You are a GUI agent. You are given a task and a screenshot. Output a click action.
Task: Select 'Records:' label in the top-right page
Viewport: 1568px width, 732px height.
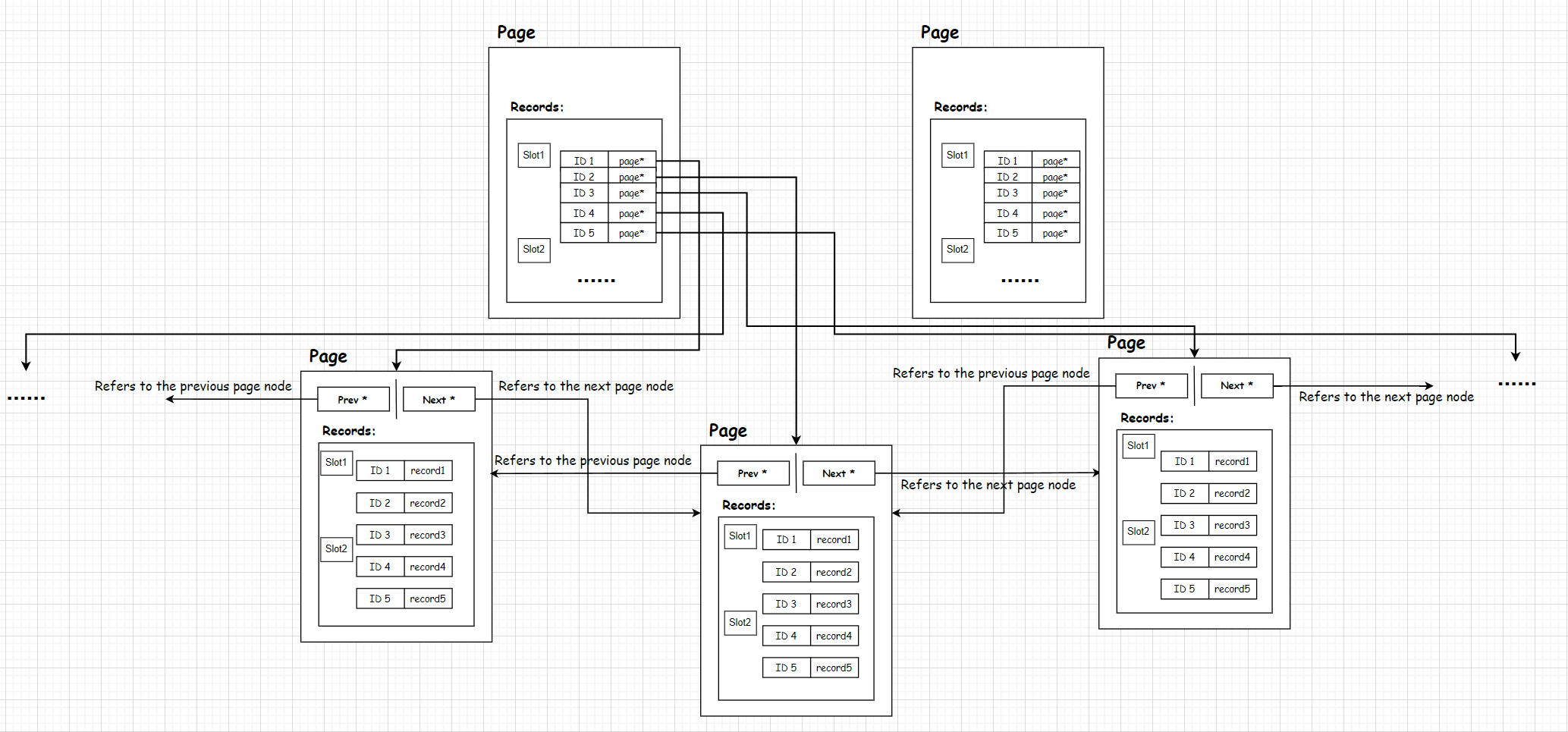(x=960, y=107)
